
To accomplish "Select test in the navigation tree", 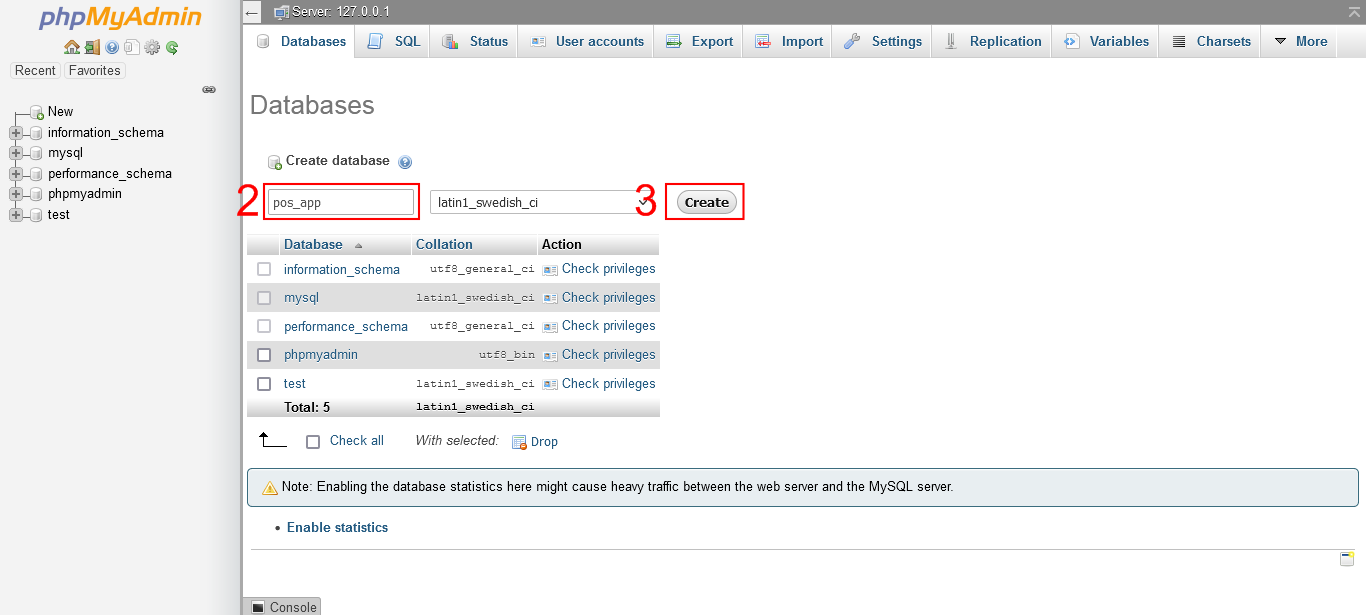I will pos(59,215).
